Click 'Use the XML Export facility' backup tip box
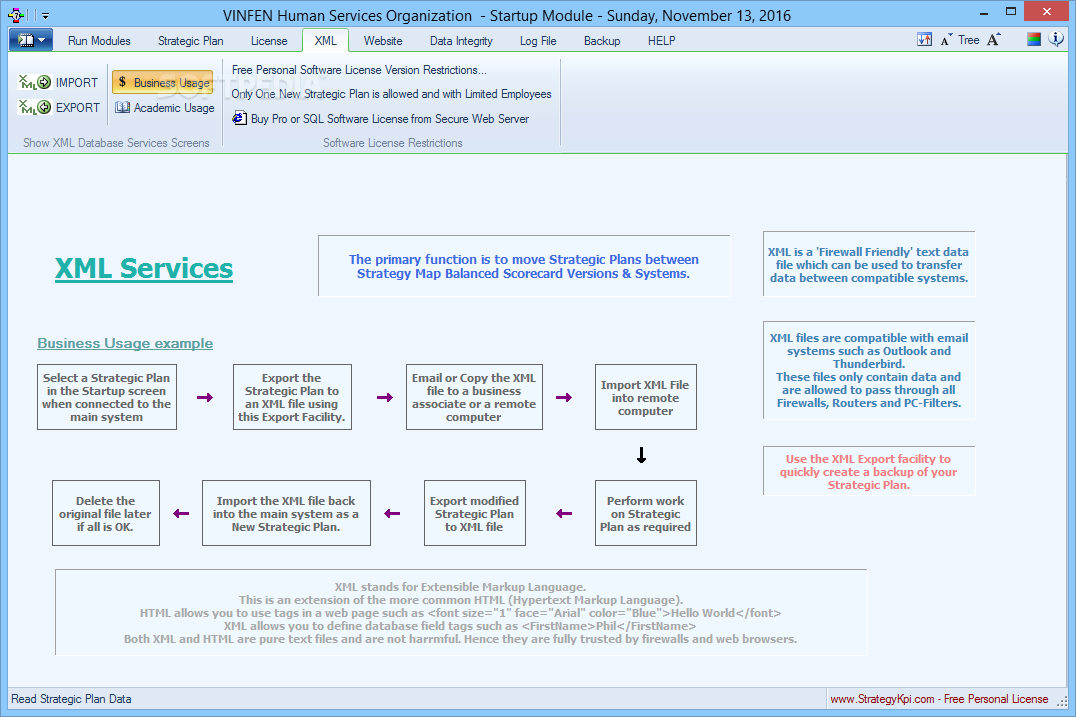This screenshot has width=1076, height=717. (x=869, y=471)
